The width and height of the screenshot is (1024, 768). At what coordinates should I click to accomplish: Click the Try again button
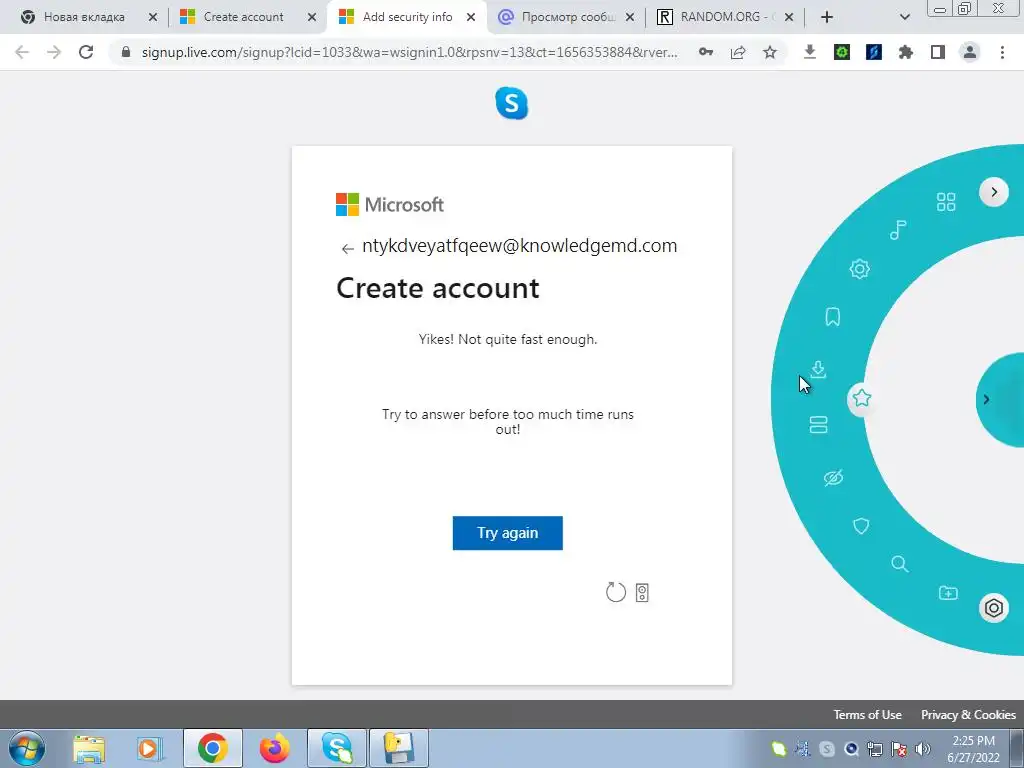(x=507, y=533)
